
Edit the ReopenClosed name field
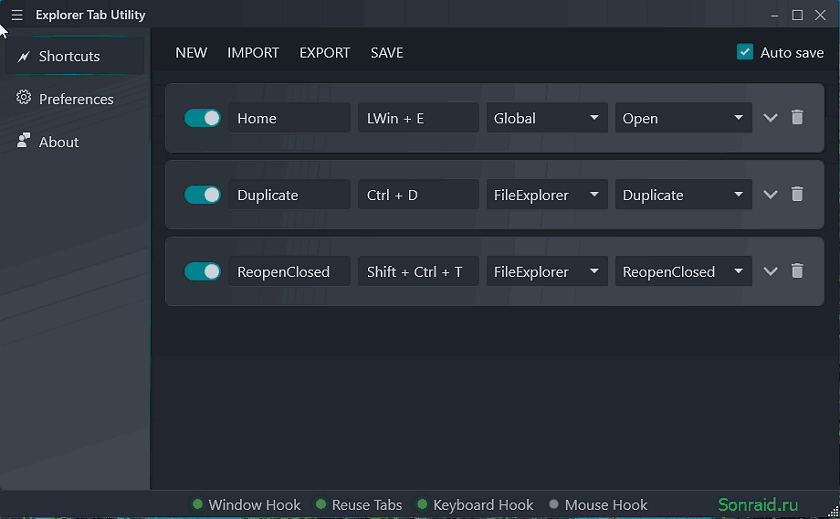tap(289, 271)
